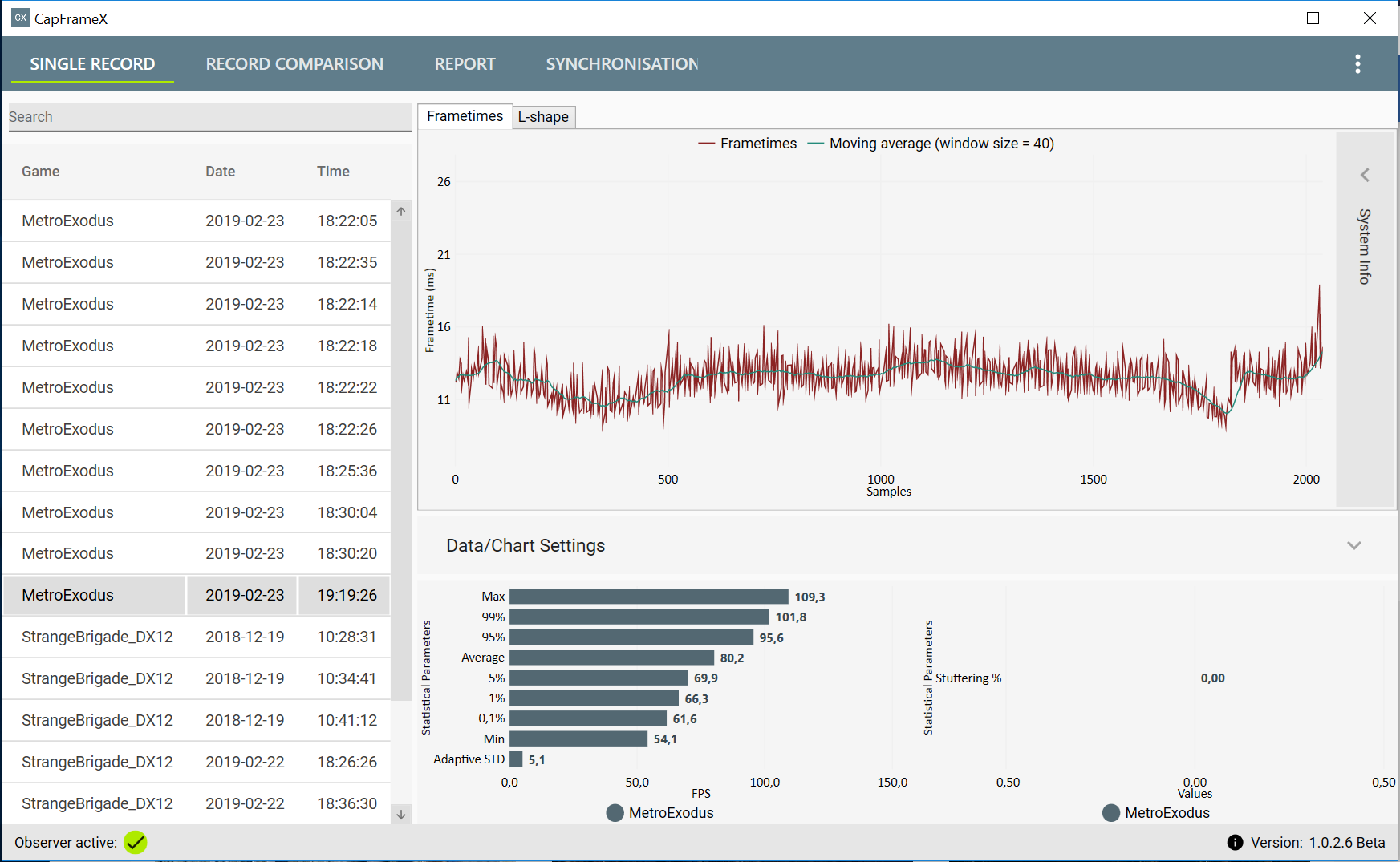
Task: Select StrangeBrigade_DX12 record at 18:26:26
Action: pyautogui.click(x=197, y=762)
